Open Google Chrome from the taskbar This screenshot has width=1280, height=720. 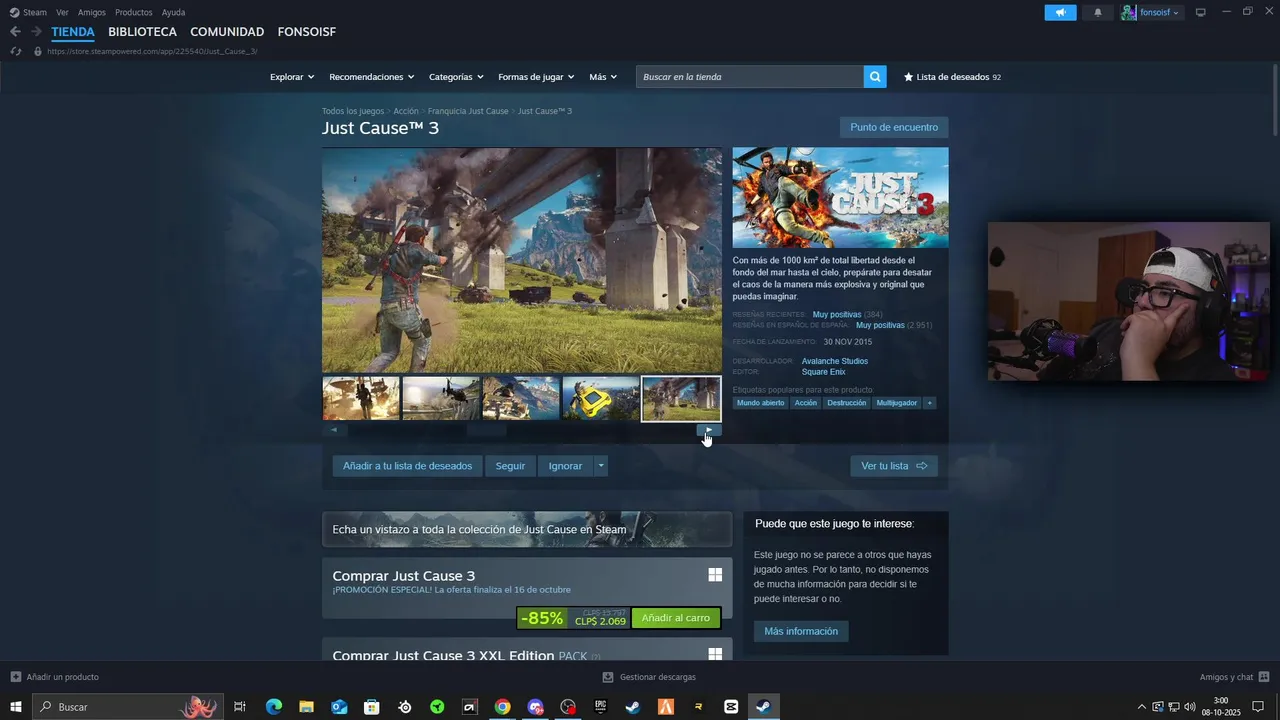502,707
